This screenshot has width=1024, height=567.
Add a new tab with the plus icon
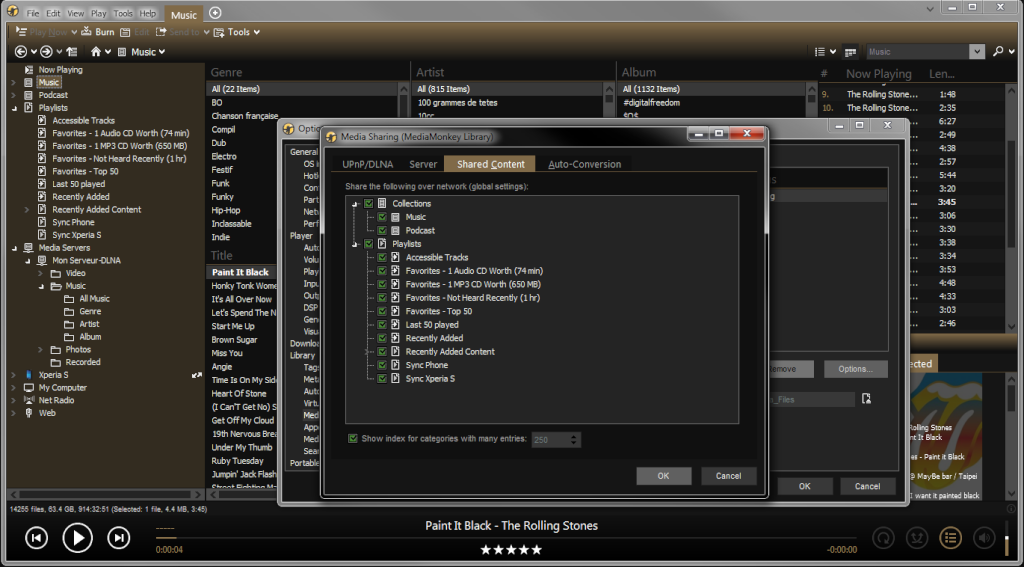tap(215, 13)
